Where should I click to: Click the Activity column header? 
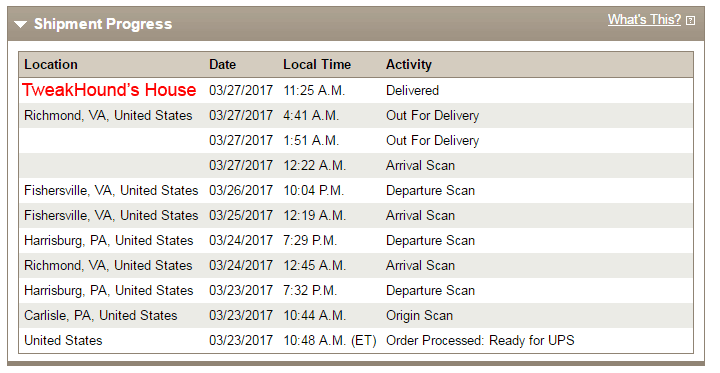point(409,65)
